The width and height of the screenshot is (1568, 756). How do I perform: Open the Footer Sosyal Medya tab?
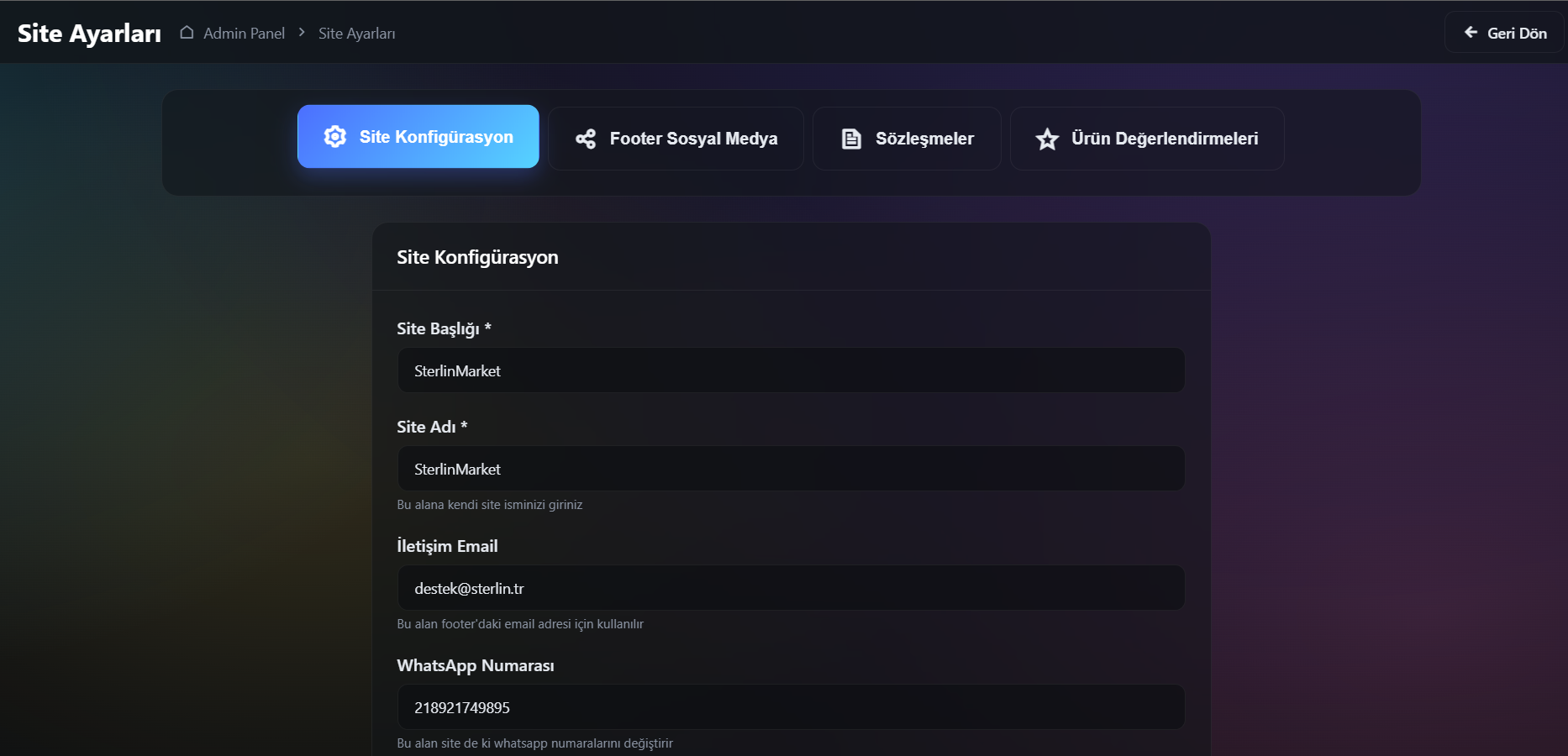pos(676,139)
